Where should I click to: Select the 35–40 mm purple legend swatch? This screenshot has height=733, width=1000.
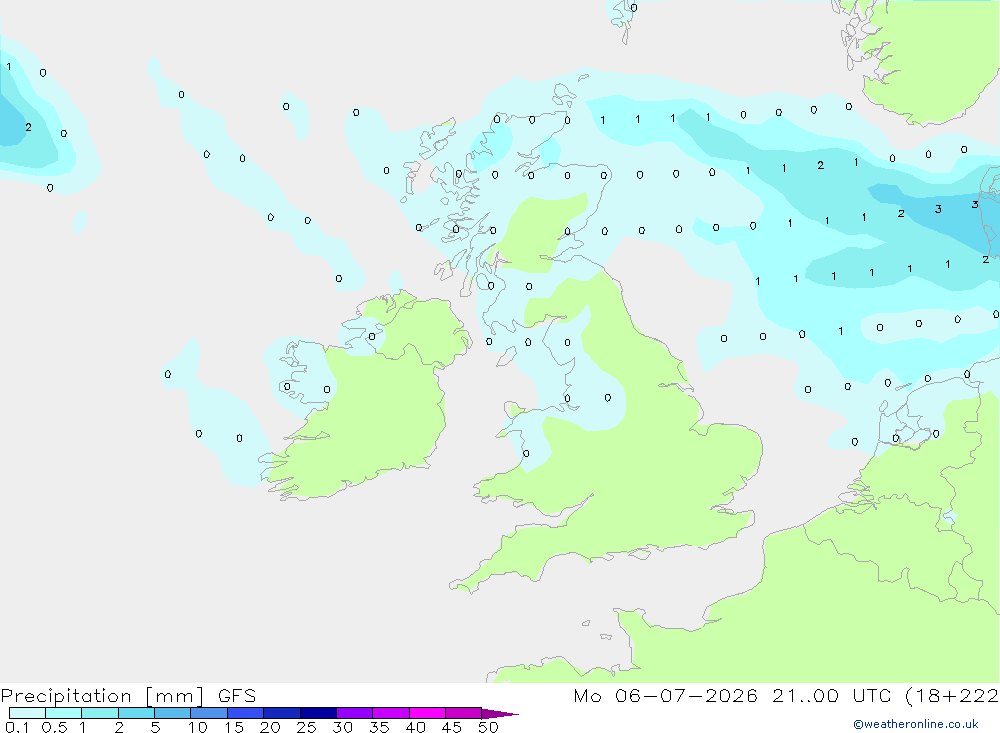coord(391,713)
